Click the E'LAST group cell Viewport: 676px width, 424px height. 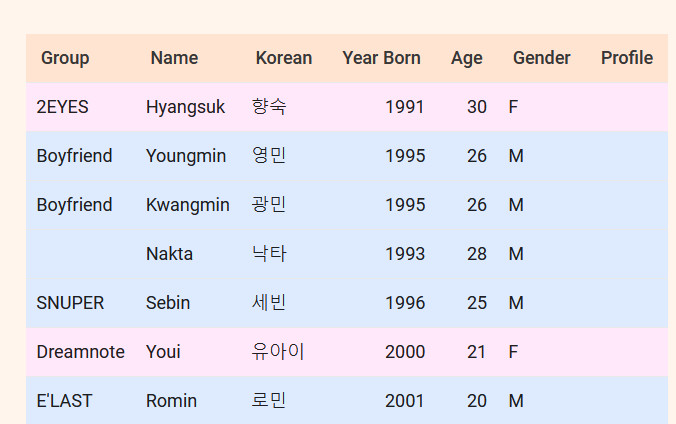(x=64, y=401)
